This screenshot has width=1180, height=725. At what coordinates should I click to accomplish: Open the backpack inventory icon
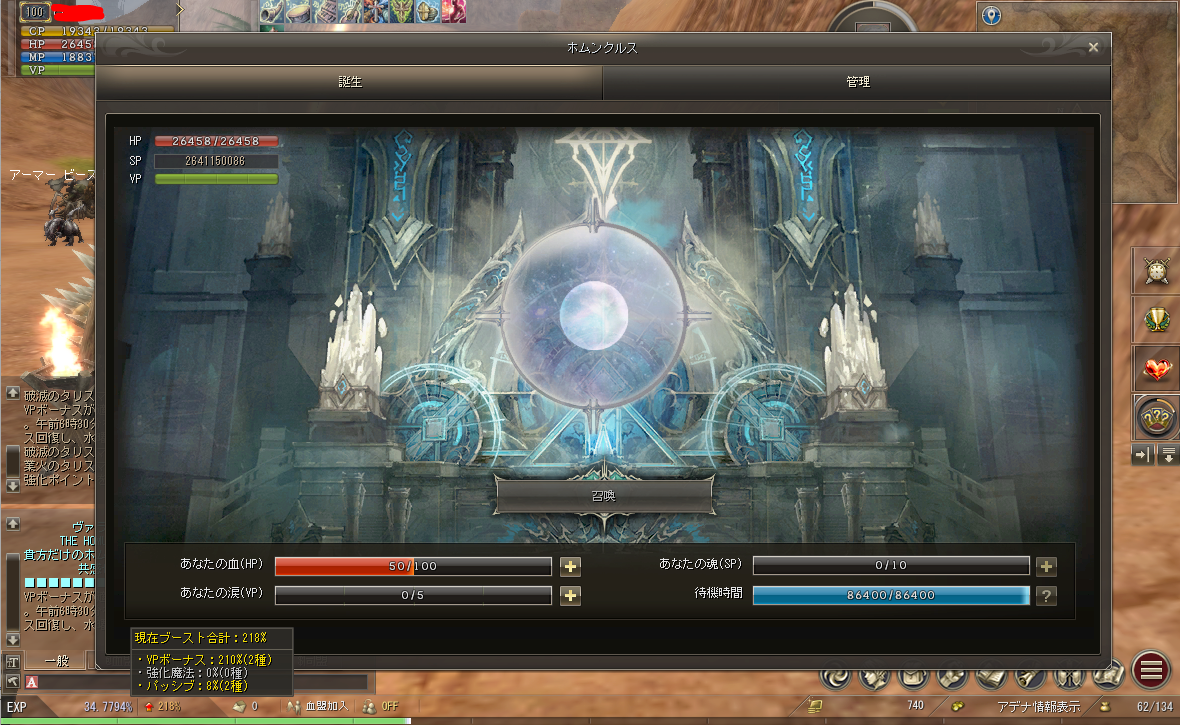pyautogui.click(x=914, y=676)
